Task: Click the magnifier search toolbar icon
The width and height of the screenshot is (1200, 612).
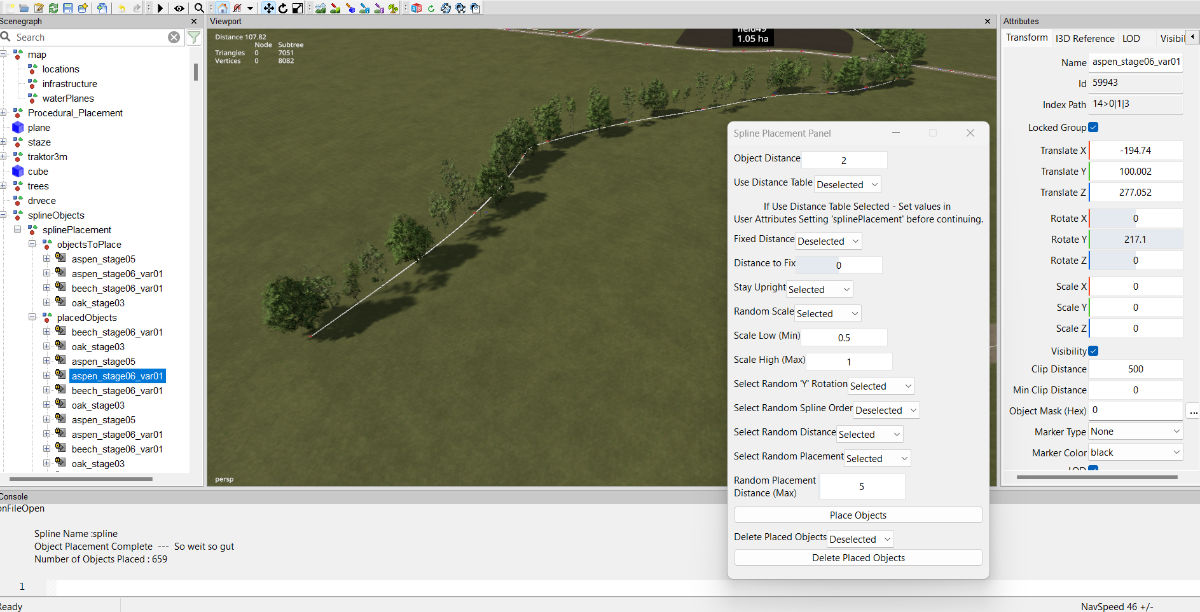Action: tap(199, 7)
